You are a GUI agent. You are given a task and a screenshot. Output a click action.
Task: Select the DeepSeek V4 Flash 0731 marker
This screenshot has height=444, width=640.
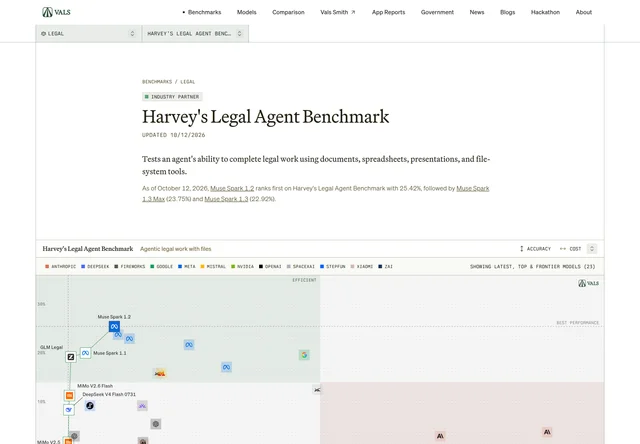(x=69, y=410)
